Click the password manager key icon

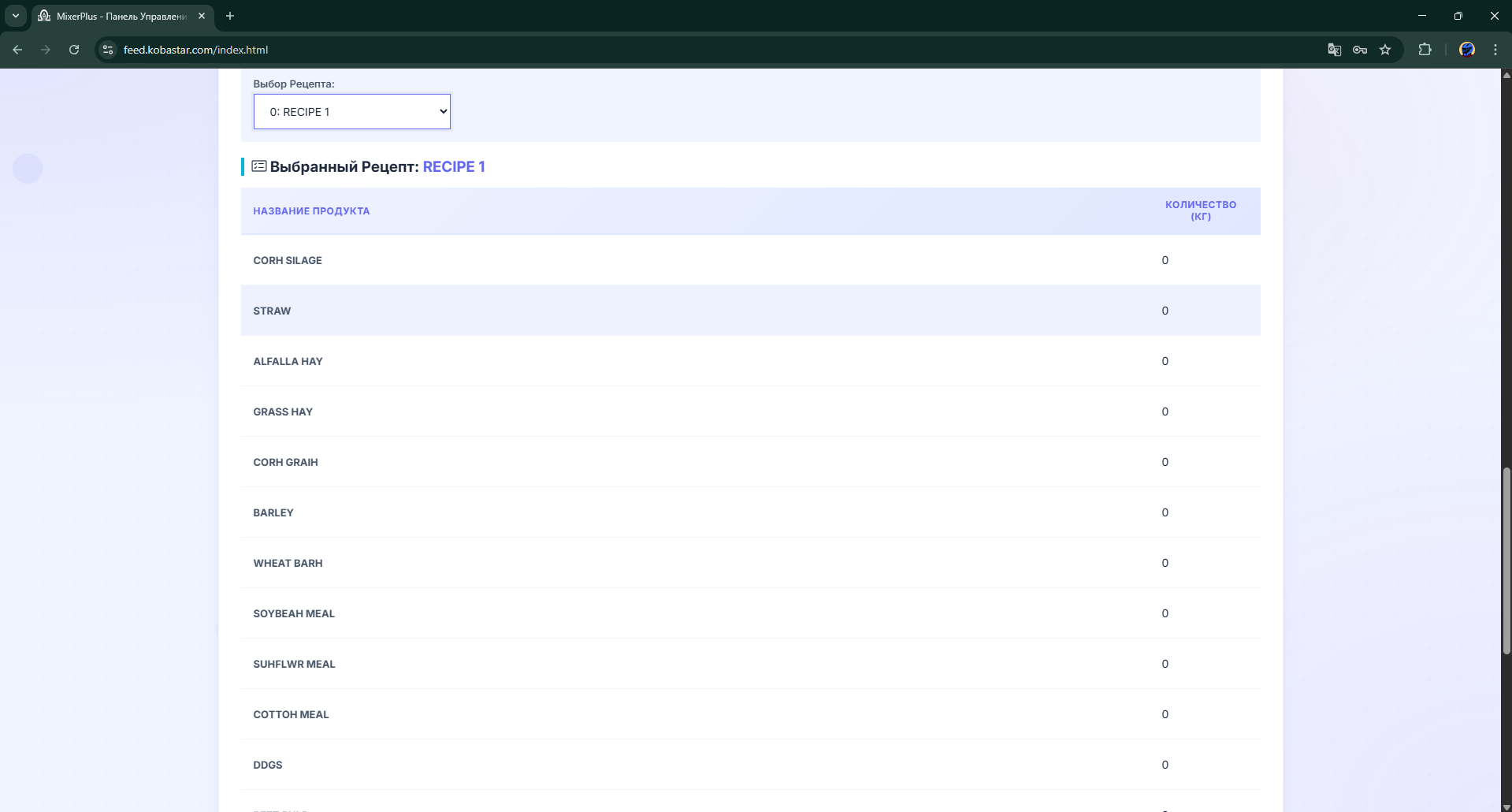pos(1360,50)
